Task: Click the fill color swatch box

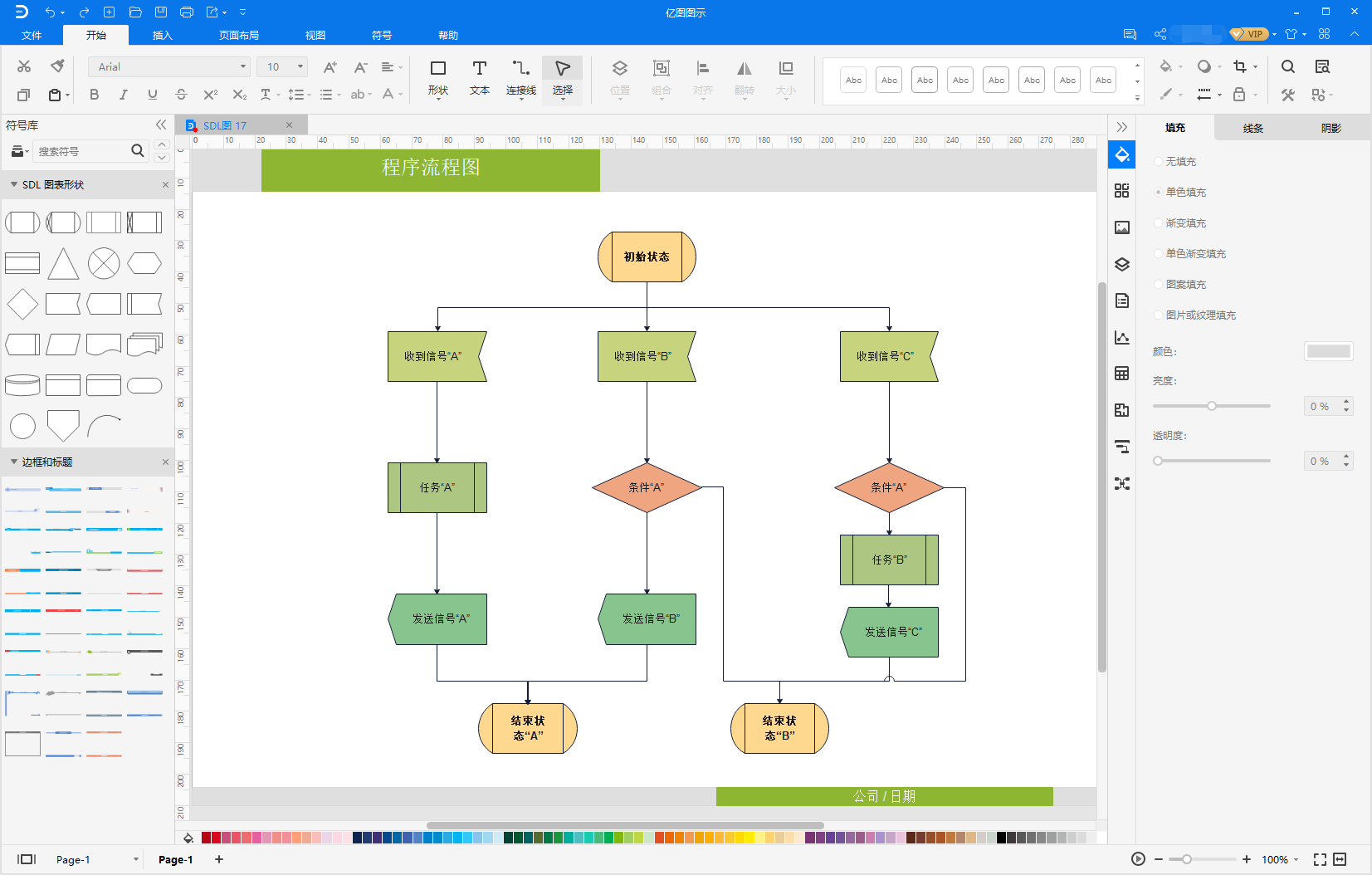Action: point(1328,351)
